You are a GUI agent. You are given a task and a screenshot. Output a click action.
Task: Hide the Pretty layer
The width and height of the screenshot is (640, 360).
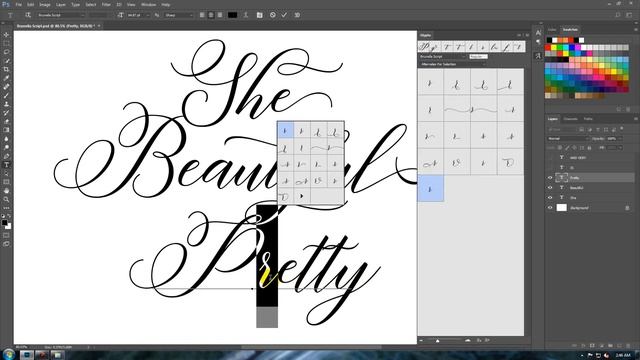point(550,178)
